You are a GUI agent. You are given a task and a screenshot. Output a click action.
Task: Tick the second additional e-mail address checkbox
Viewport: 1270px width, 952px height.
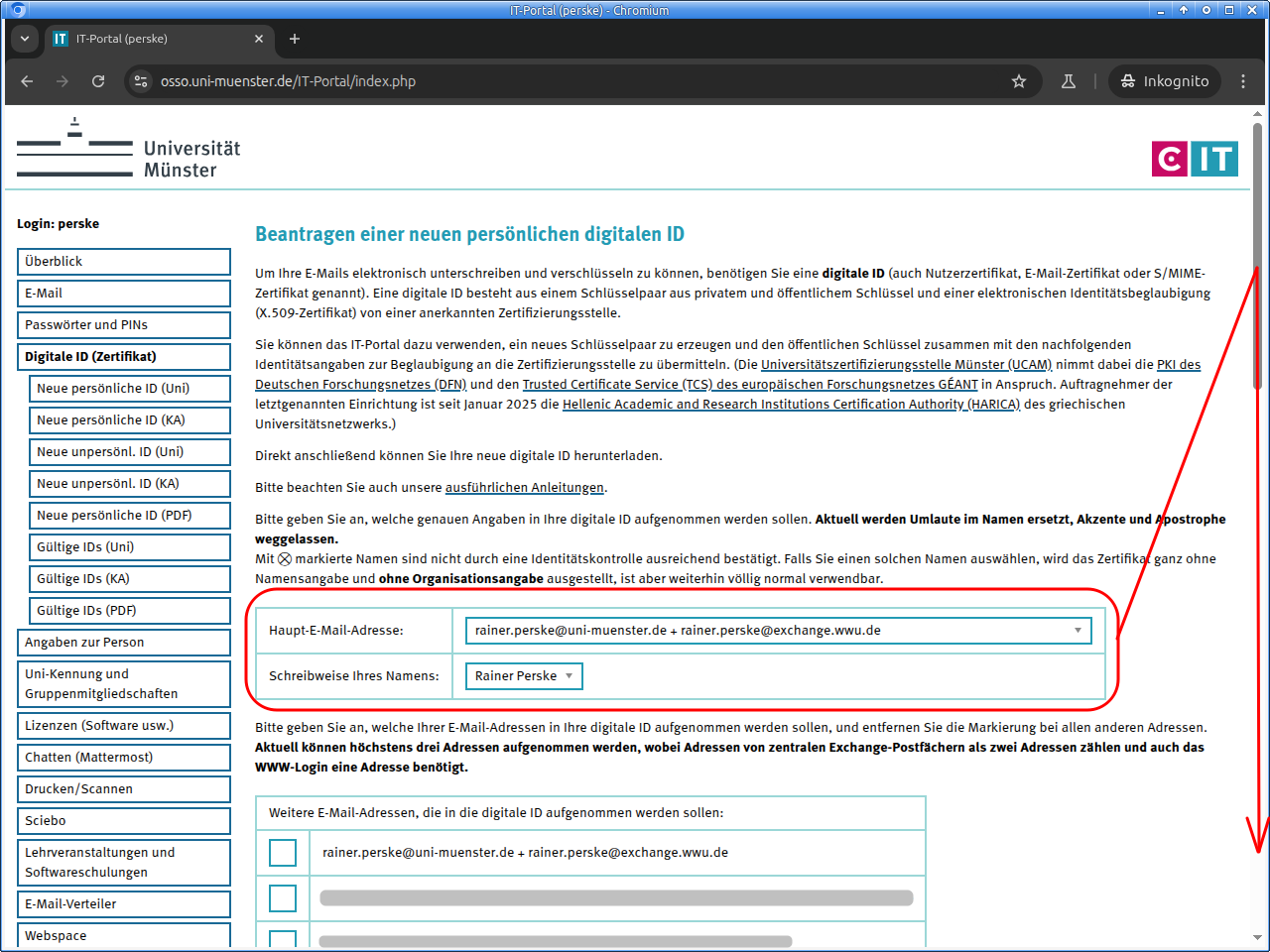pyautogui.click(x=283, y=898)
